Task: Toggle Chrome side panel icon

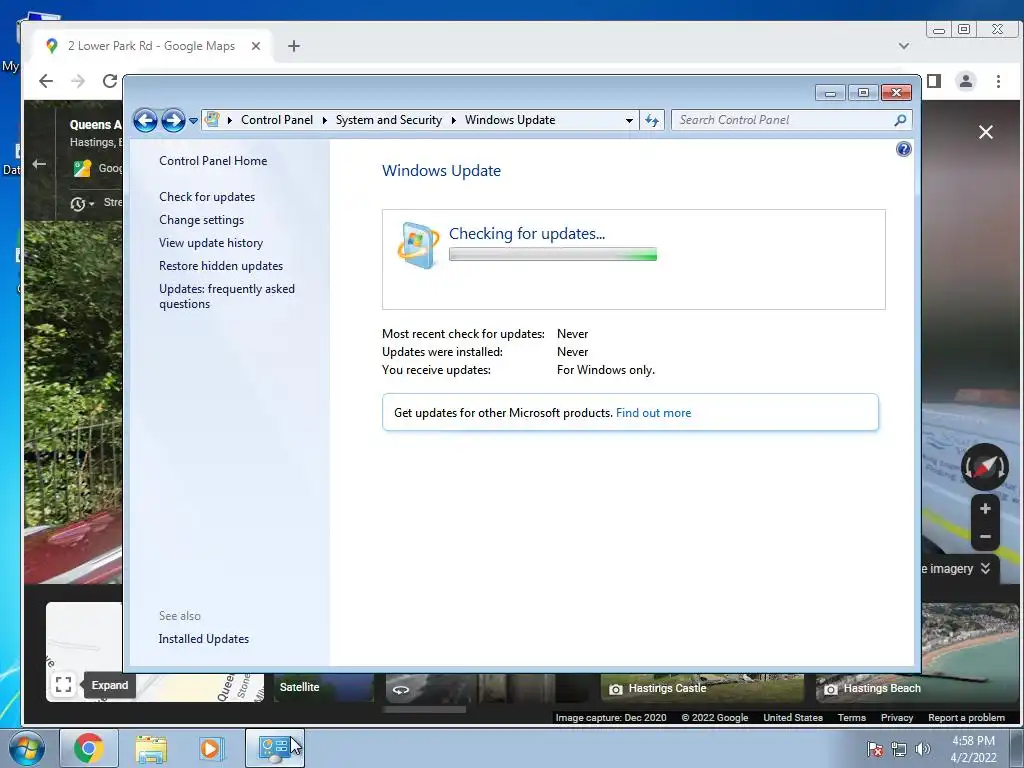Action: 934,81
